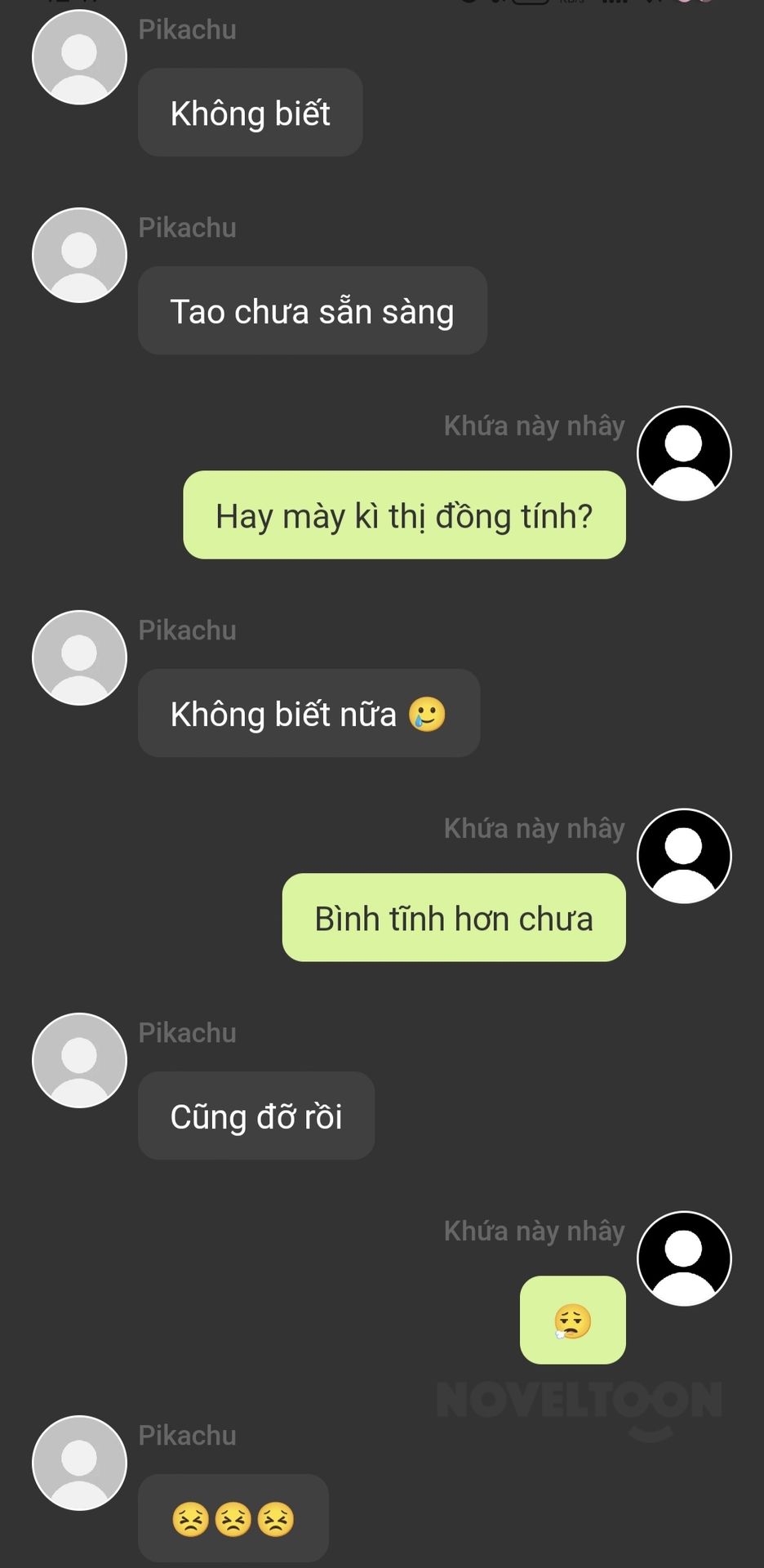The width and height of the screenshot is (764, 1568).
Task: Tap Pikachu's avatar beside 'Cũng đỡ rồi'
Action: pyautogui.click(x=79, y=1060)
